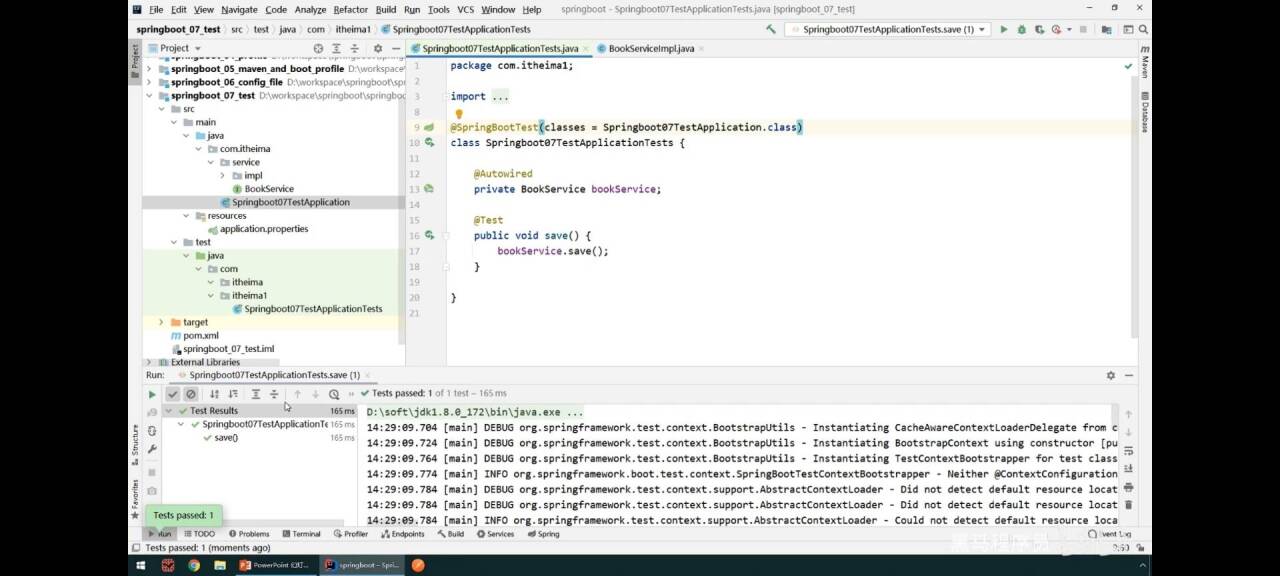
Task: Open the Terminal tool window
Action: (x=300, y=534)
